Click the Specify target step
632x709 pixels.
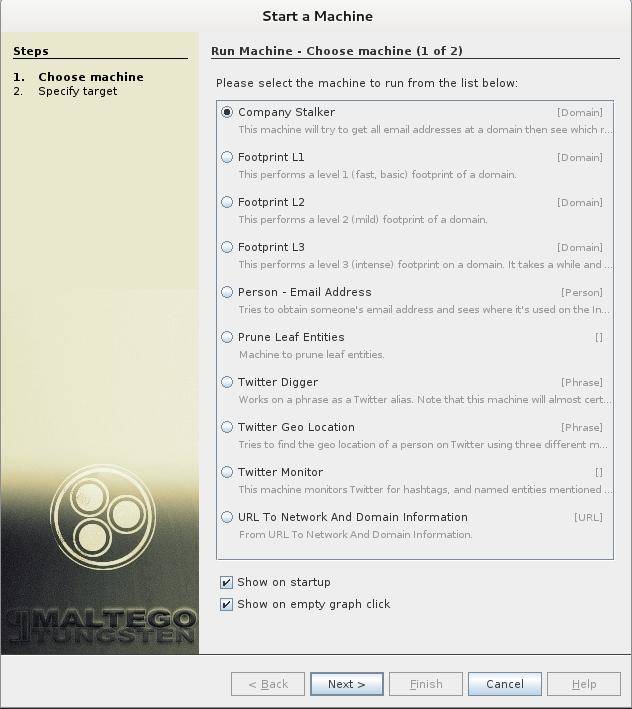coord(77,91)
